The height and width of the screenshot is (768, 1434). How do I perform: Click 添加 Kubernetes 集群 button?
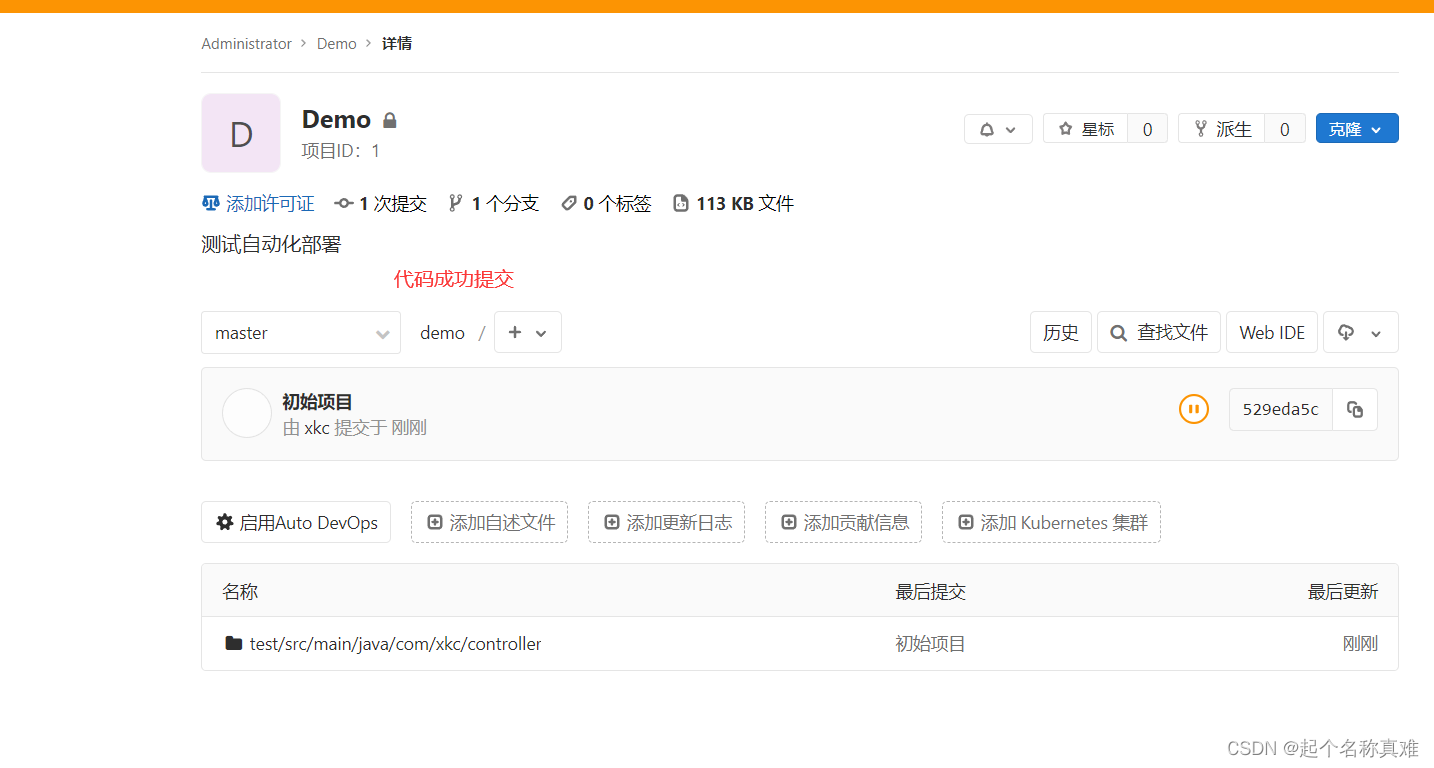(x=1051, y=522)
